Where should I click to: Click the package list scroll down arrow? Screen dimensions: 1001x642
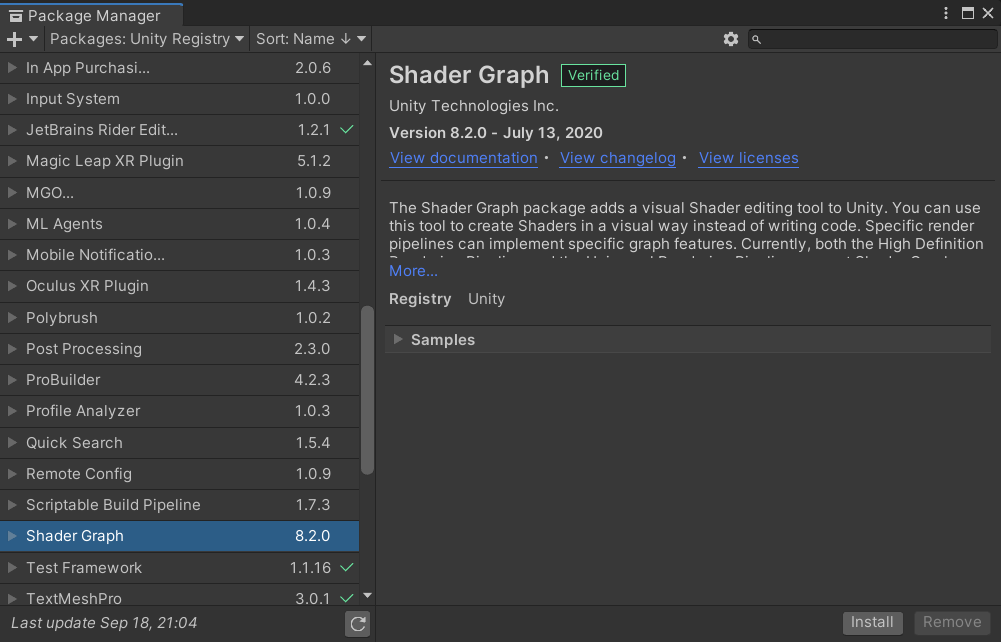pyautogui.click(x=367, y=595)
